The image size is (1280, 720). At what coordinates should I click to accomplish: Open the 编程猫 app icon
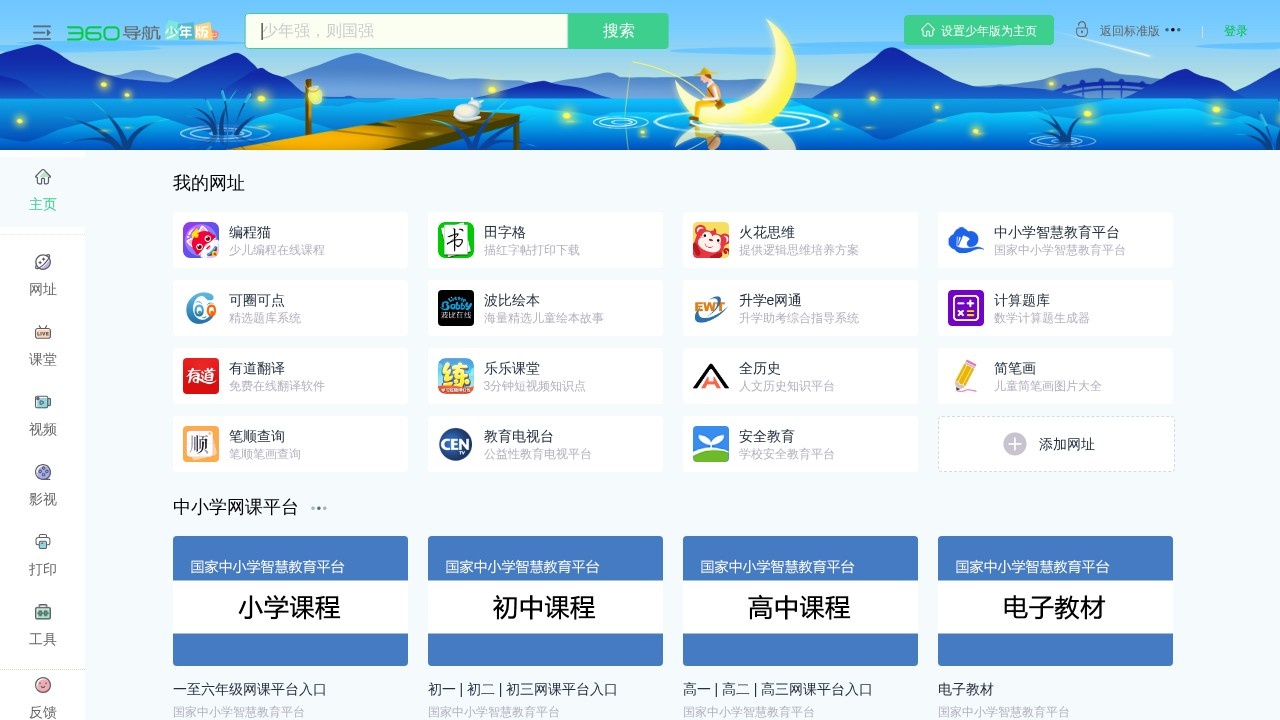(201, 240)
